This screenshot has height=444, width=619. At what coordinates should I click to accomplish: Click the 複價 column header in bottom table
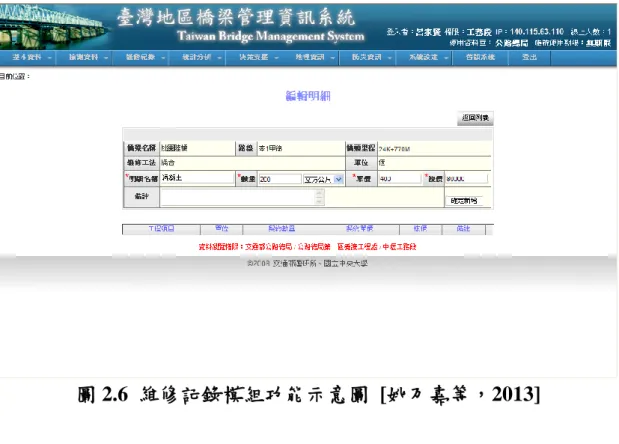(x=420, y=229)
